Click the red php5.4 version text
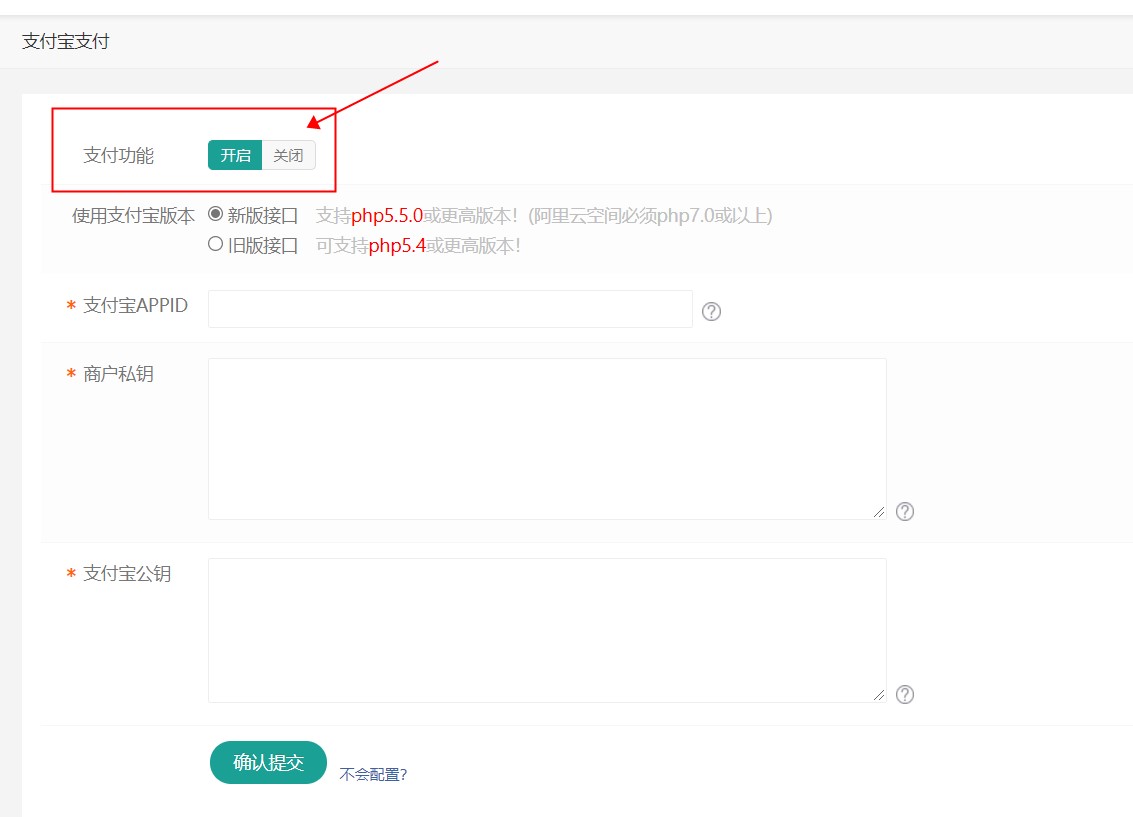The image size is (1133, 817). [x=397, y=246]
